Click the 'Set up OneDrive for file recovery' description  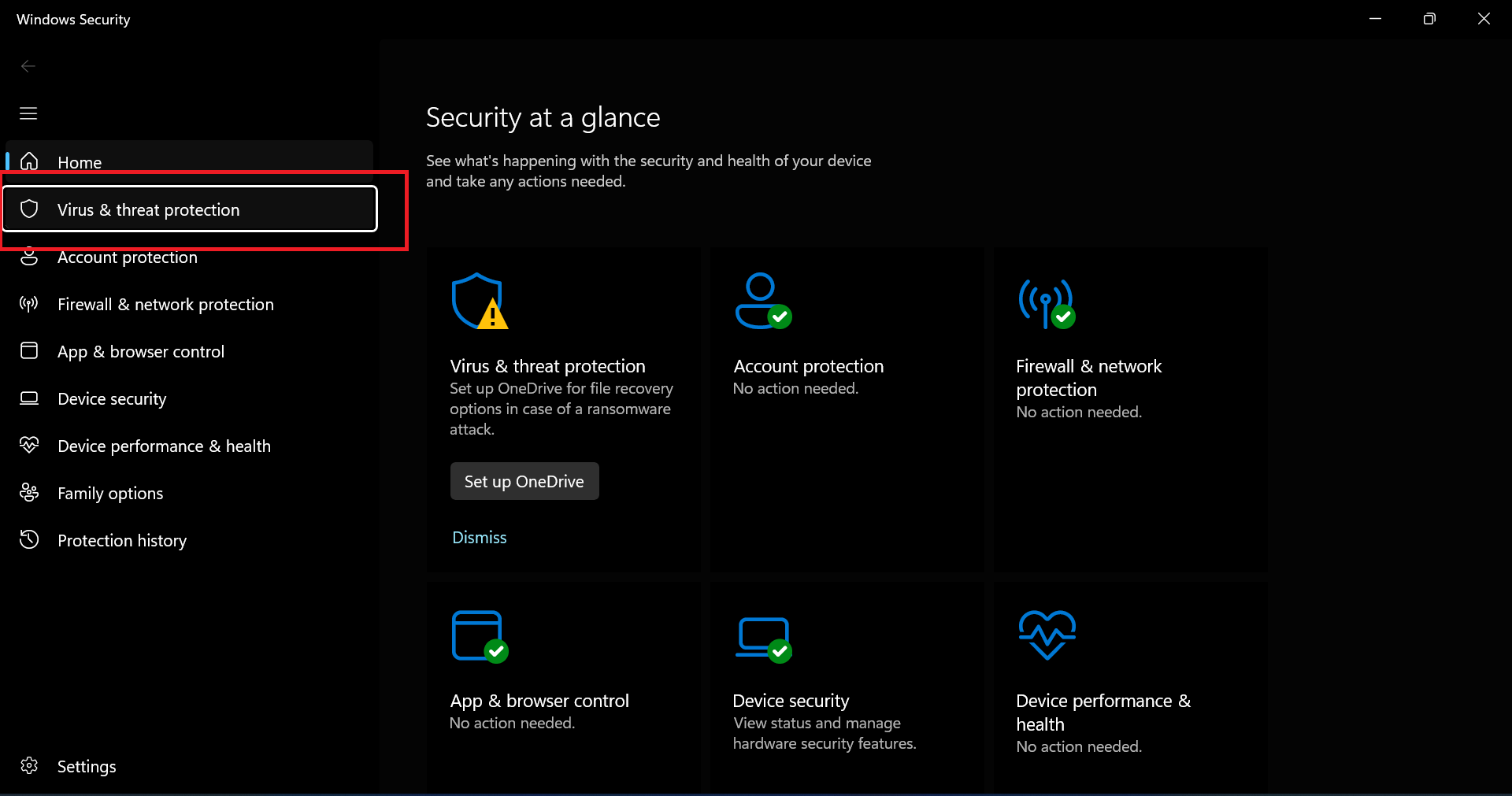(x=561, y=409)
